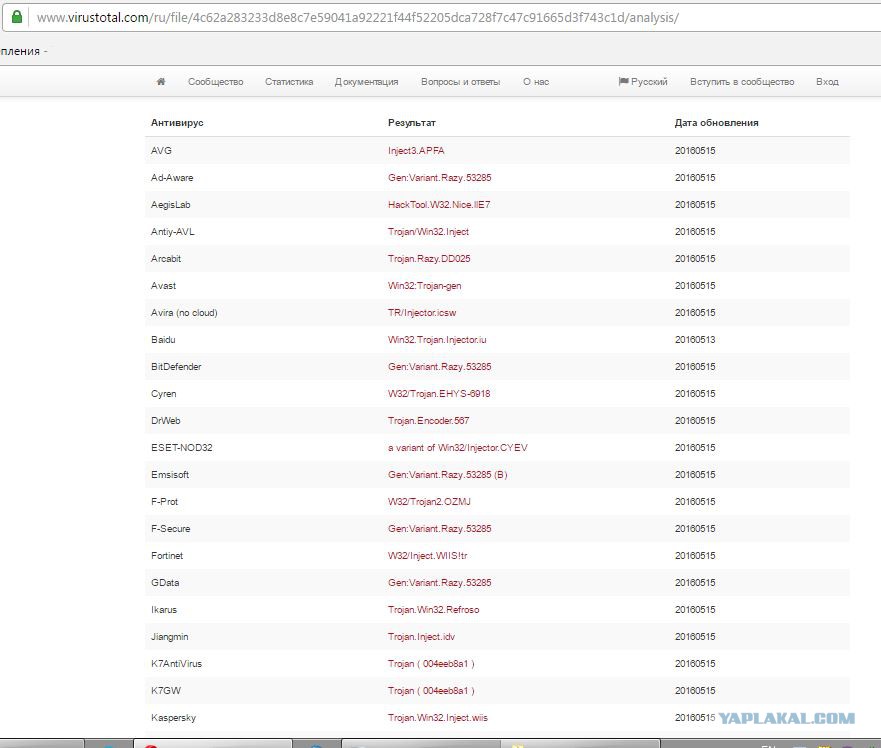Select the Antiy-AVL antivirus name
This screenshot has width=881, height=748.
(x=172, y=232)
